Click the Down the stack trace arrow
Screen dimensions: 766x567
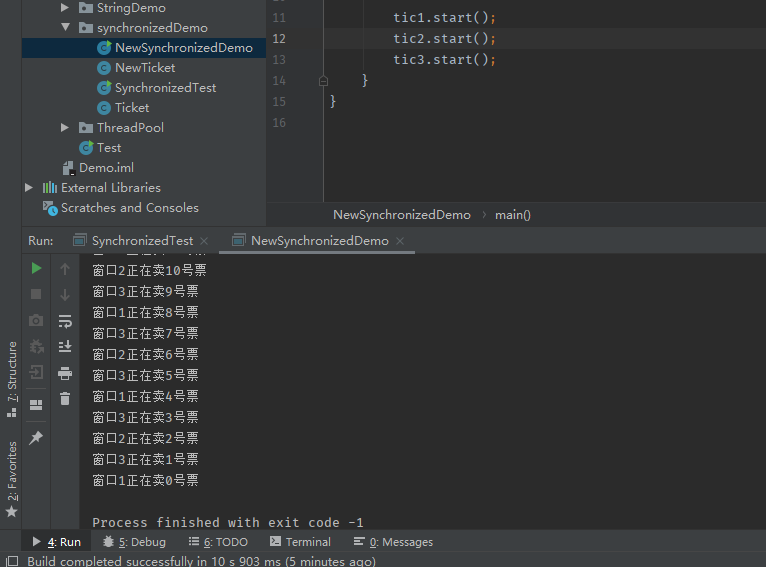coord(65,294)
